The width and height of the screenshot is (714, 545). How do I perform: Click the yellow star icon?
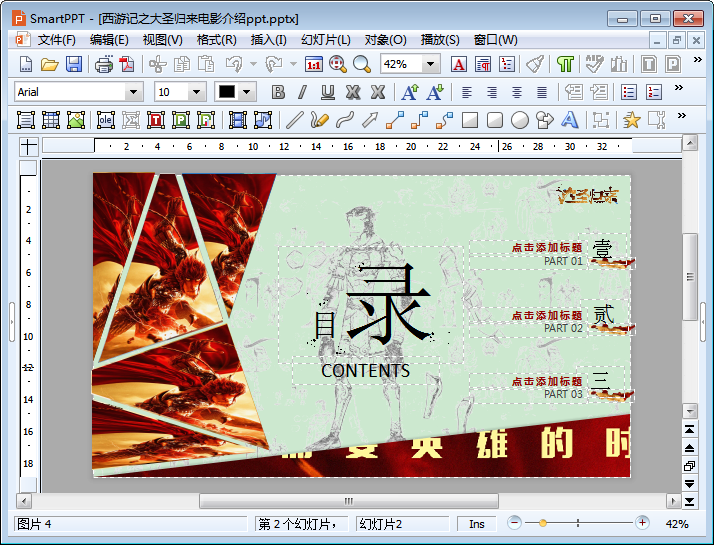(632, 120)
